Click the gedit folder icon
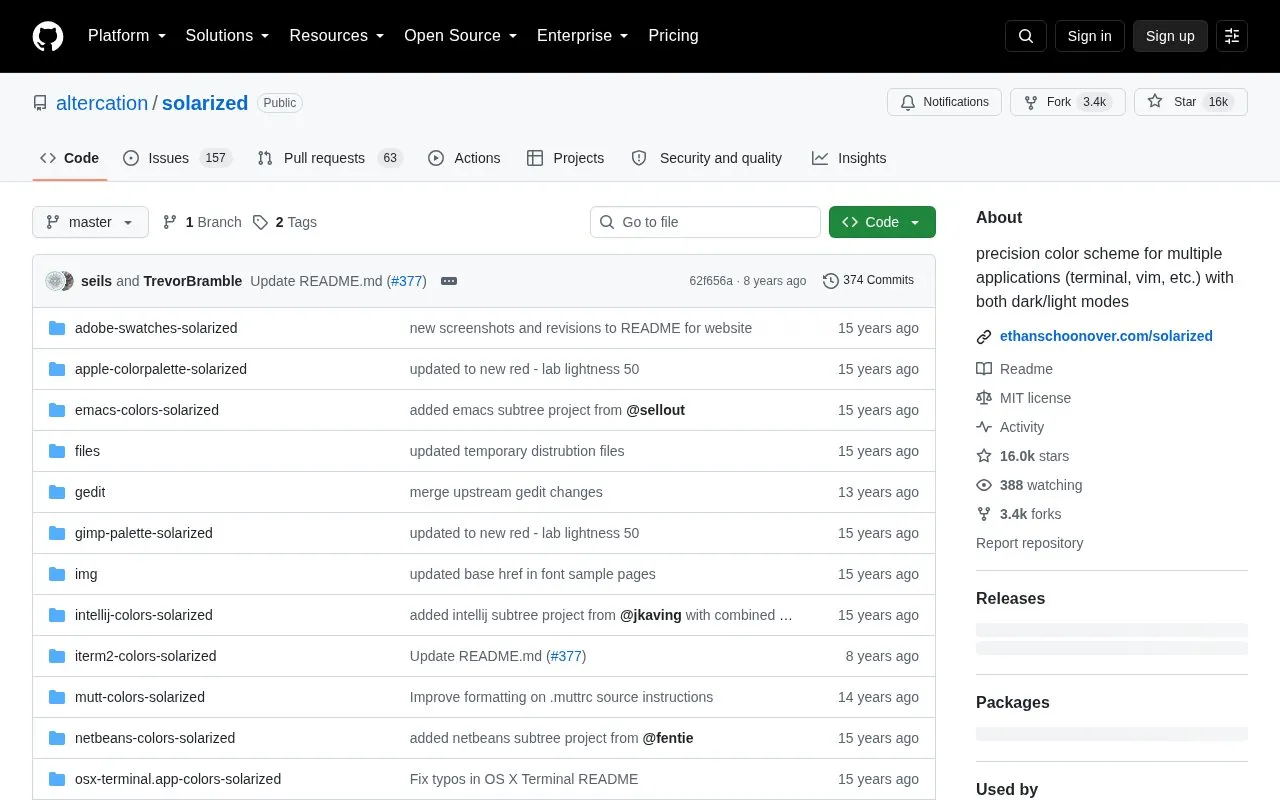This screenshot has width=1280, height=800. coord(57,492)
